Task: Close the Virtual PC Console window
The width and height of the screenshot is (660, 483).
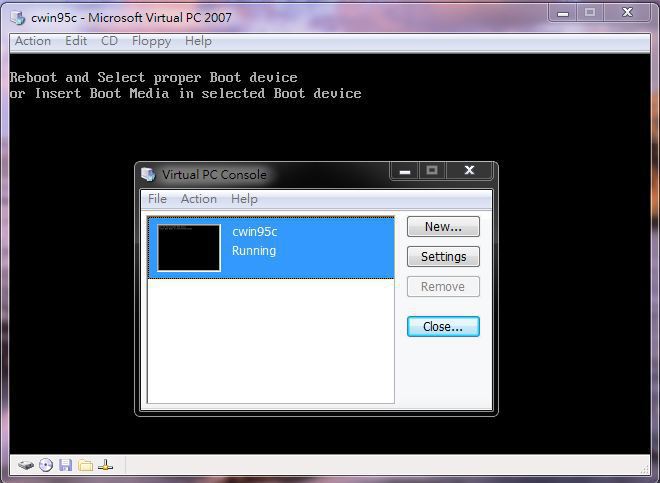Action: (469, 171)
